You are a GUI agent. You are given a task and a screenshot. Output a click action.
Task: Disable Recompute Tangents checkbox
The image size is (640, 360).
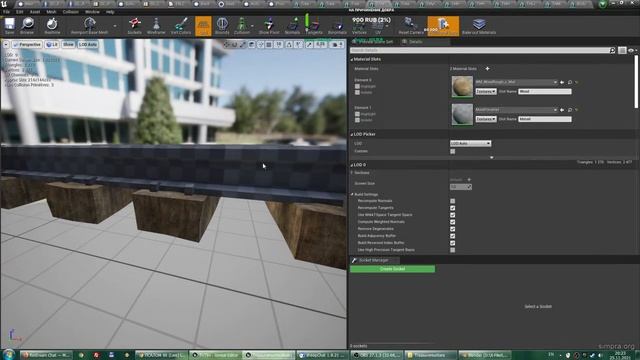(453, 208)
